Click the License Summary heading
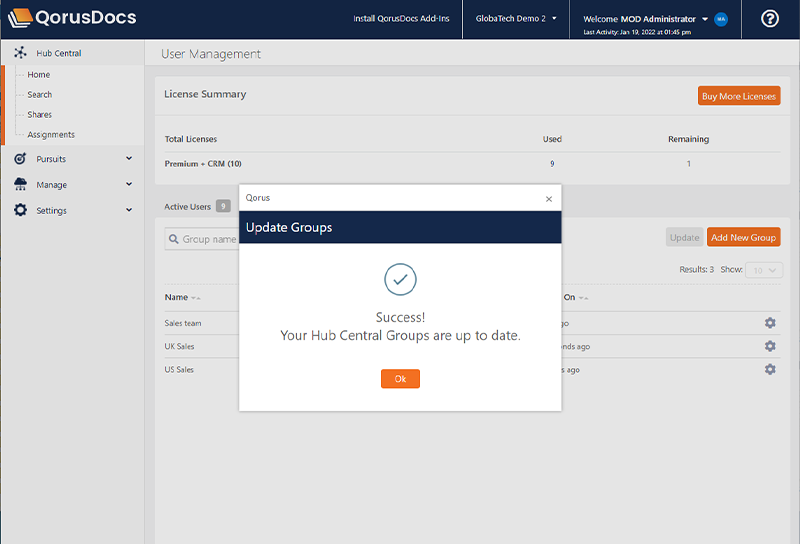 point(205,94)
